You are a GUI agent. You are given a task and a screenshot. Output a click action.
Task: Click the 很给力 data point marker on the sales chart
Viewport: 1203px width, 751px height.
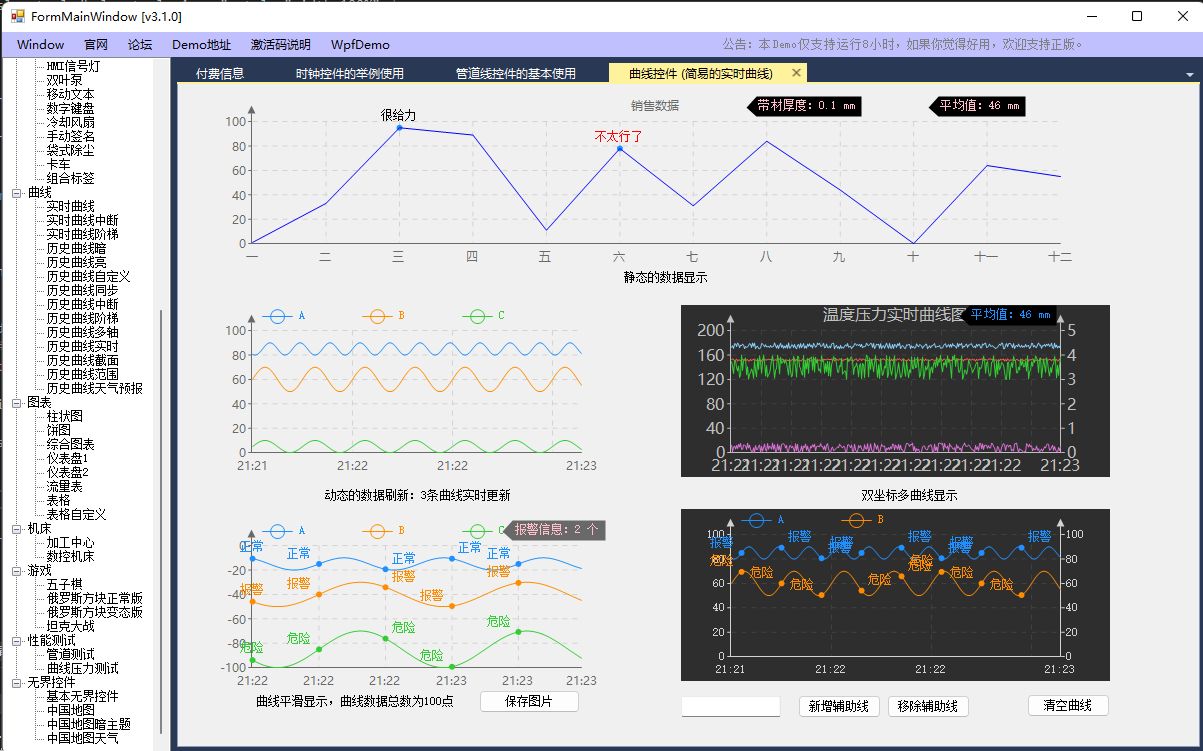[x=399, y=128]
